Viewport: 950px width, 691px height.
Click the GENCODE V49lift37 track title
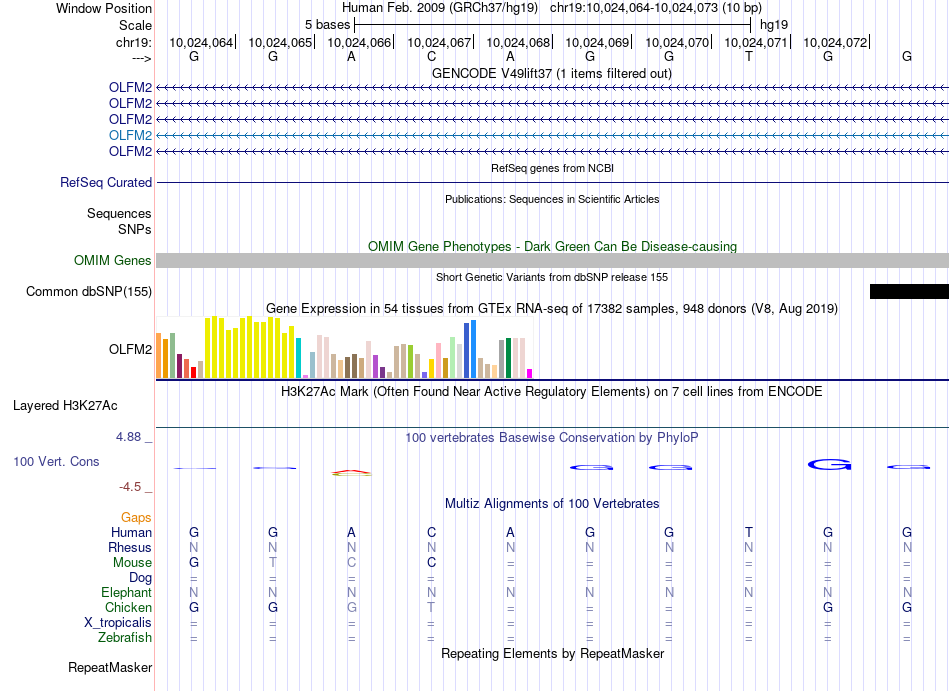551,73
